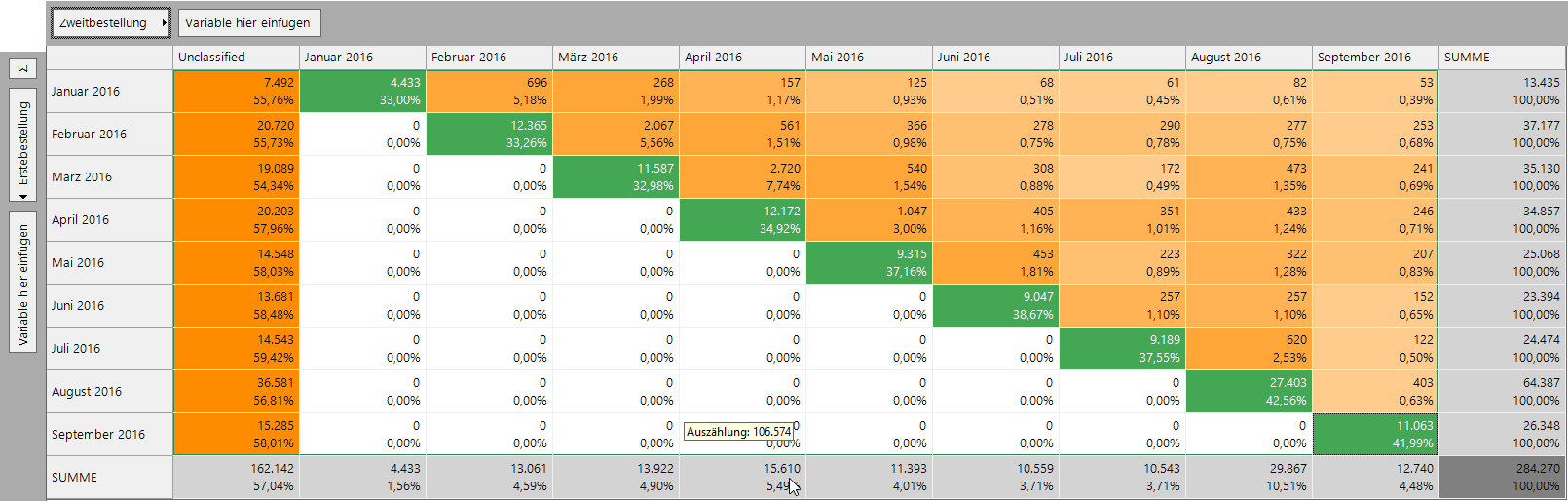Click the row total 26.348 for September 2016
The height and width of the screenshot is (501, 1568).
1503,434
